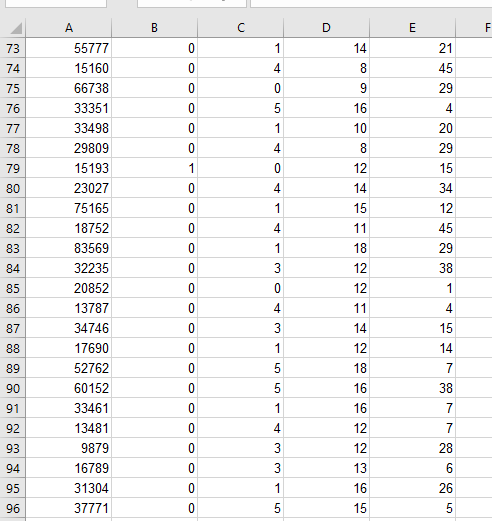492x521 pixels.
Task: Click cell containing 66738
Action: [x=69, y=88]
